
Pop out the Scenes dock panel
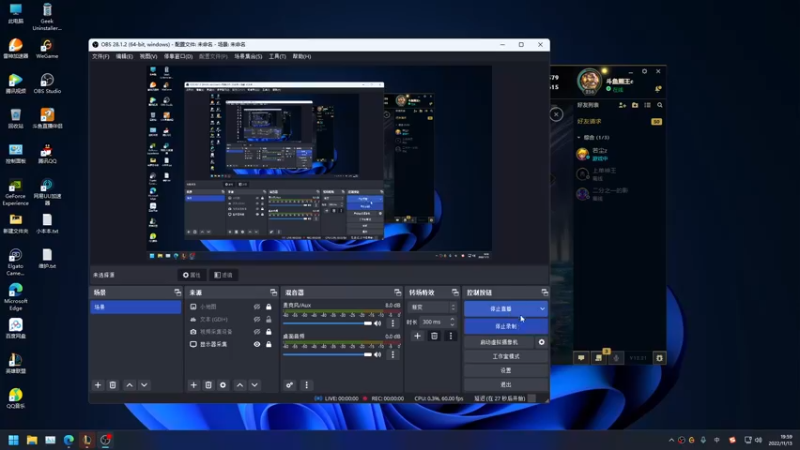178,292
